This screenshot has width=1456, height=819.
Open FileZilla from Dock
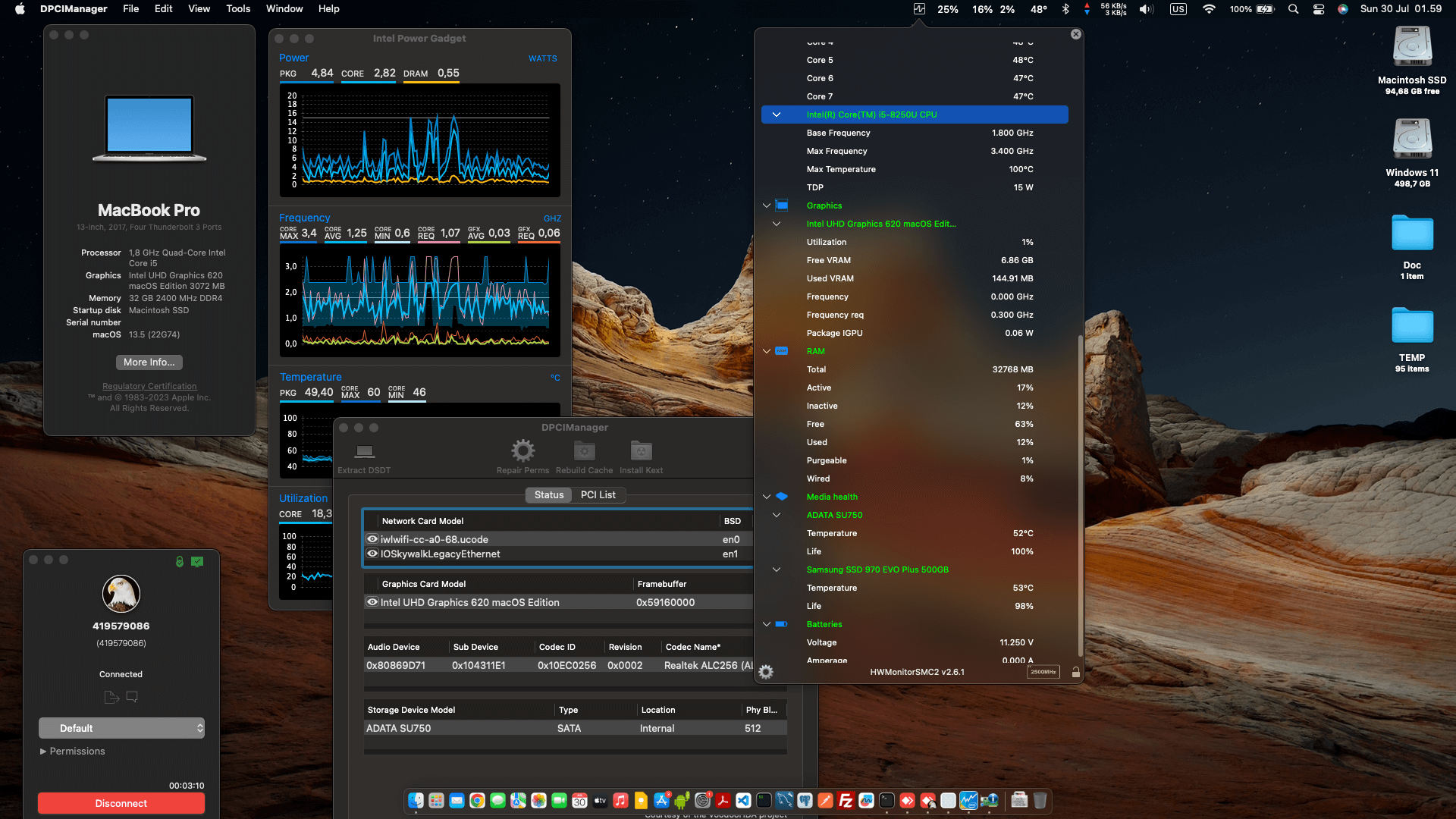point(846,801)
